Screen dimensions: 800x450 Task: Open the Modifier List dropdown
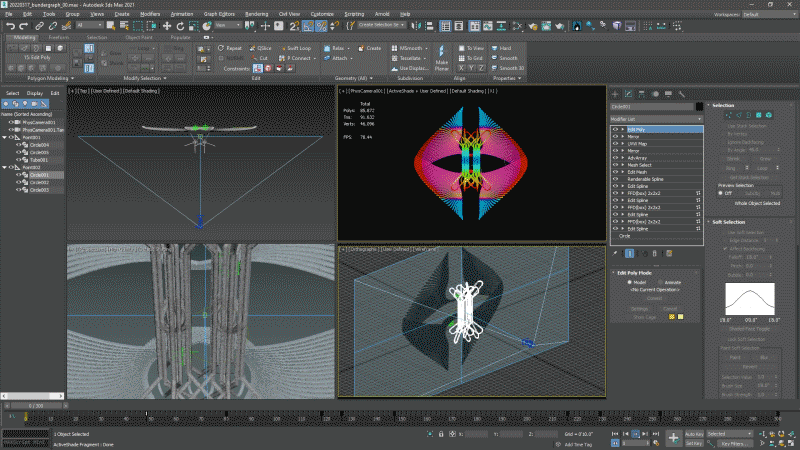[657, 119]
